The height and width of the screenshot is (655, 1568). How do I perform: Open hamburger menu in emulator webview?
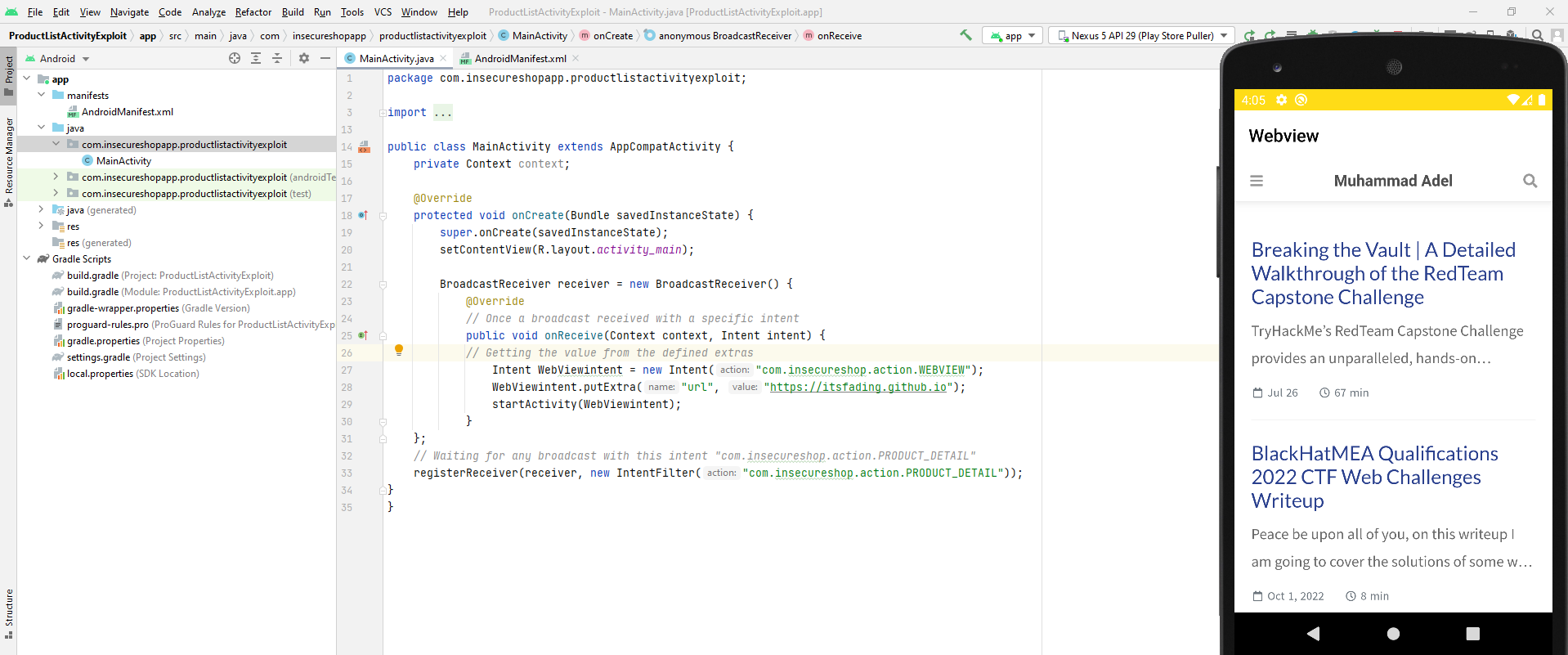pyautogui.click(x=1257, y=181)
